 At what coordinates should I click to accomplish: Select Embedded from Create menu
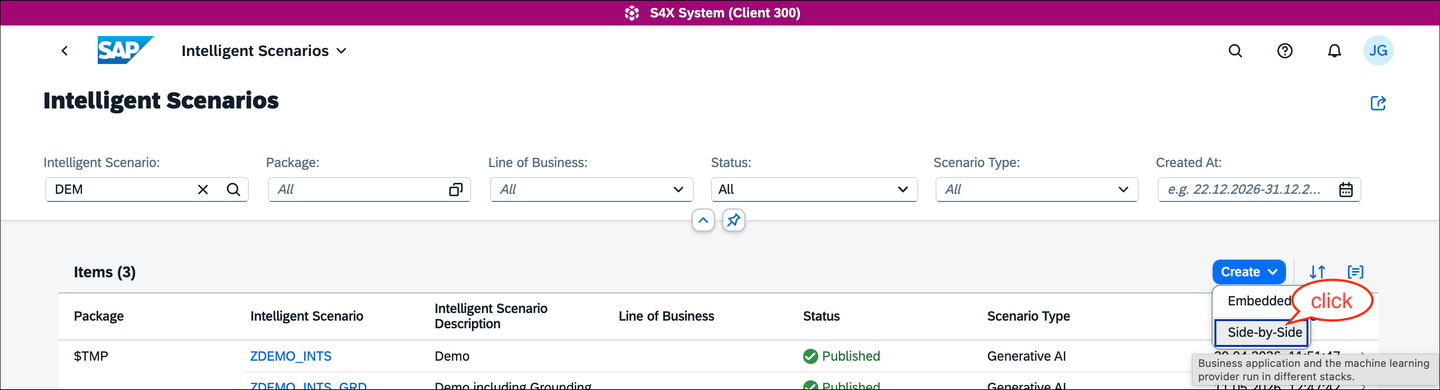(x=1259, y=301)
